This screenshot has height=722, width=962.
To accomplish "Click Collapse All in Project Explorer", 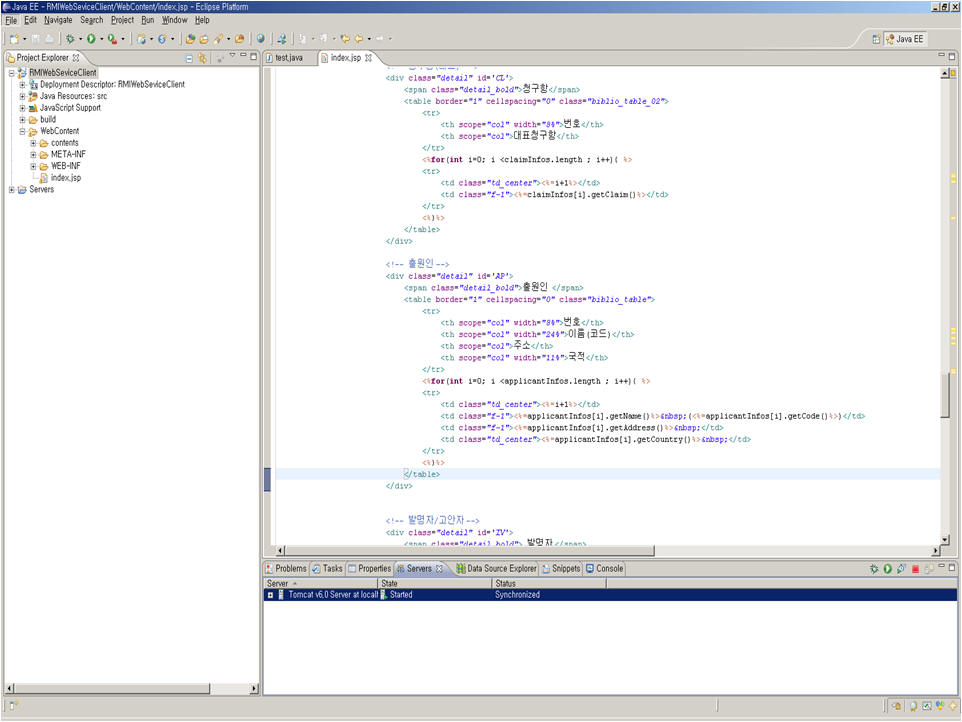I will [189, 58].
